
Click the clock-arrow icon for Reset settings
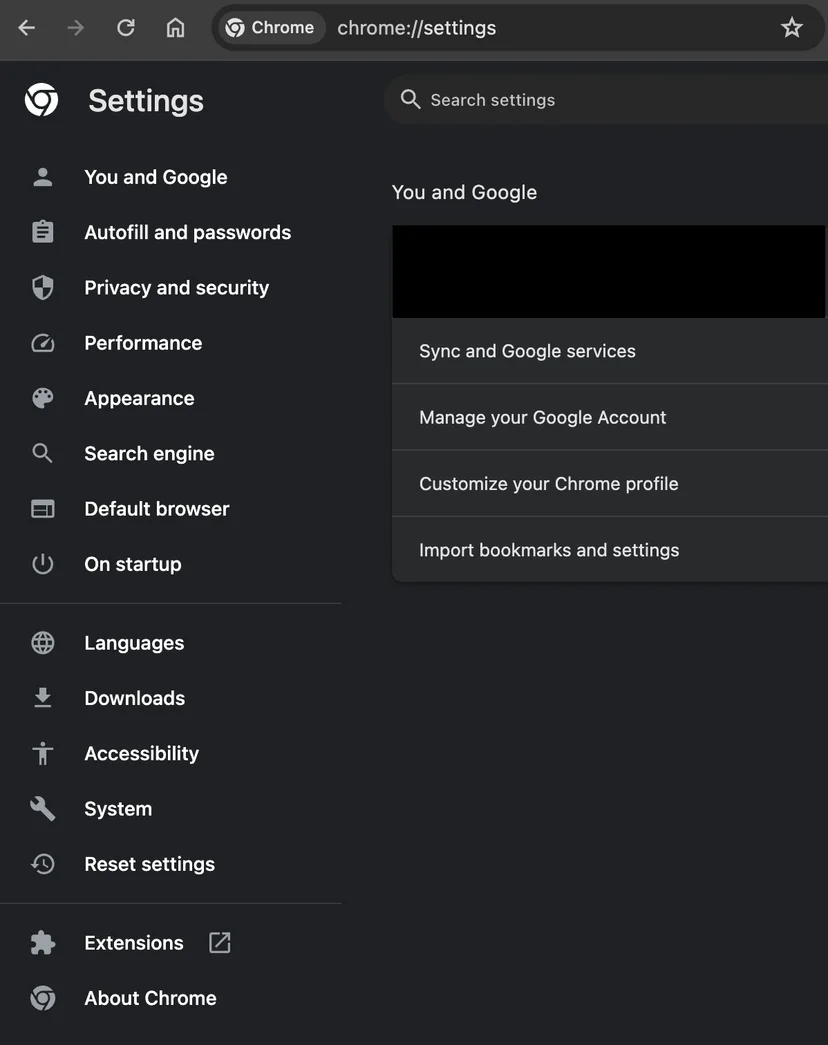[43, 864]
